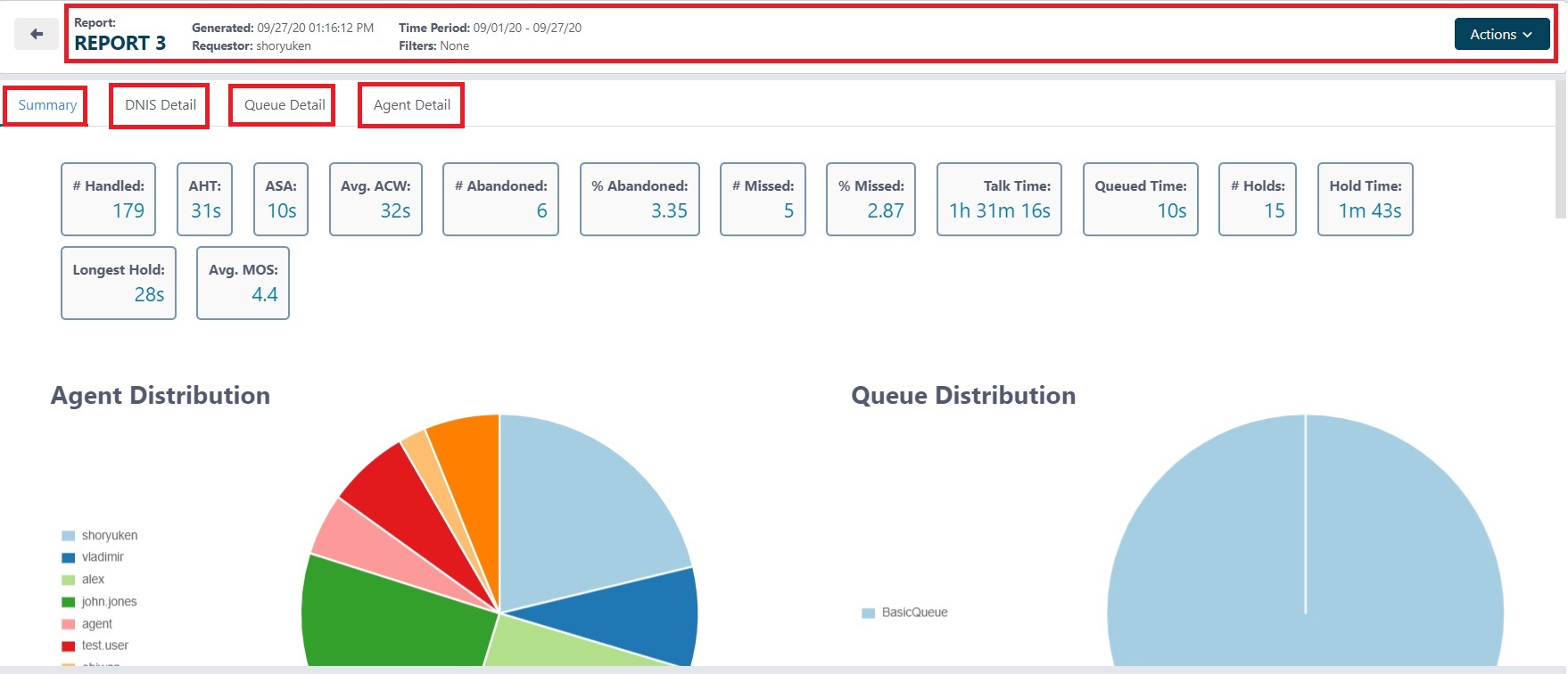Click the Queued Time card showing 10s
This screenshot has height=674, width=1568.
click(x=1141, y=199)
